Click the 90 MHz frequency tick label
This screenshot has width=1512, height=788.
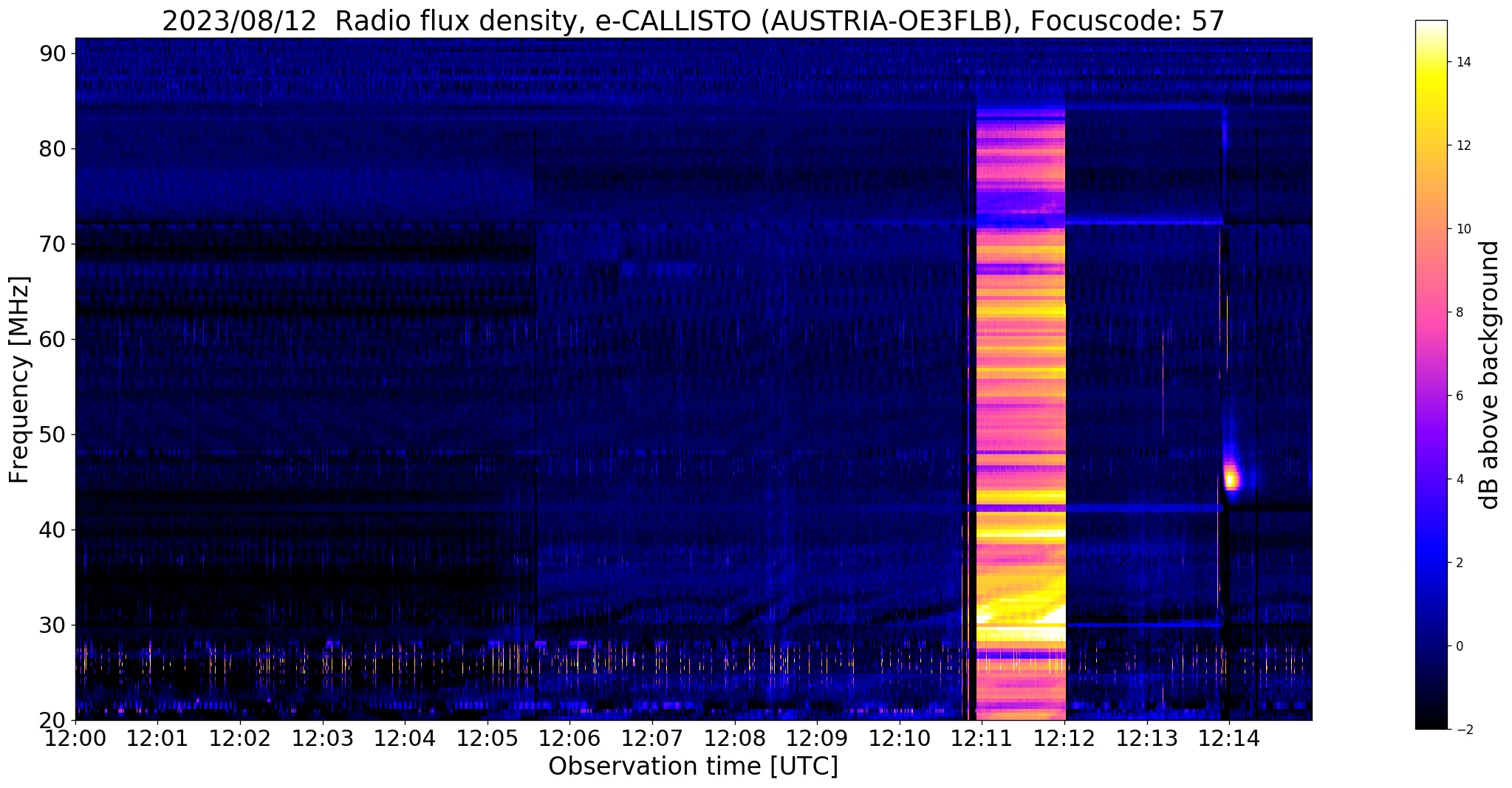click(54, 53)
